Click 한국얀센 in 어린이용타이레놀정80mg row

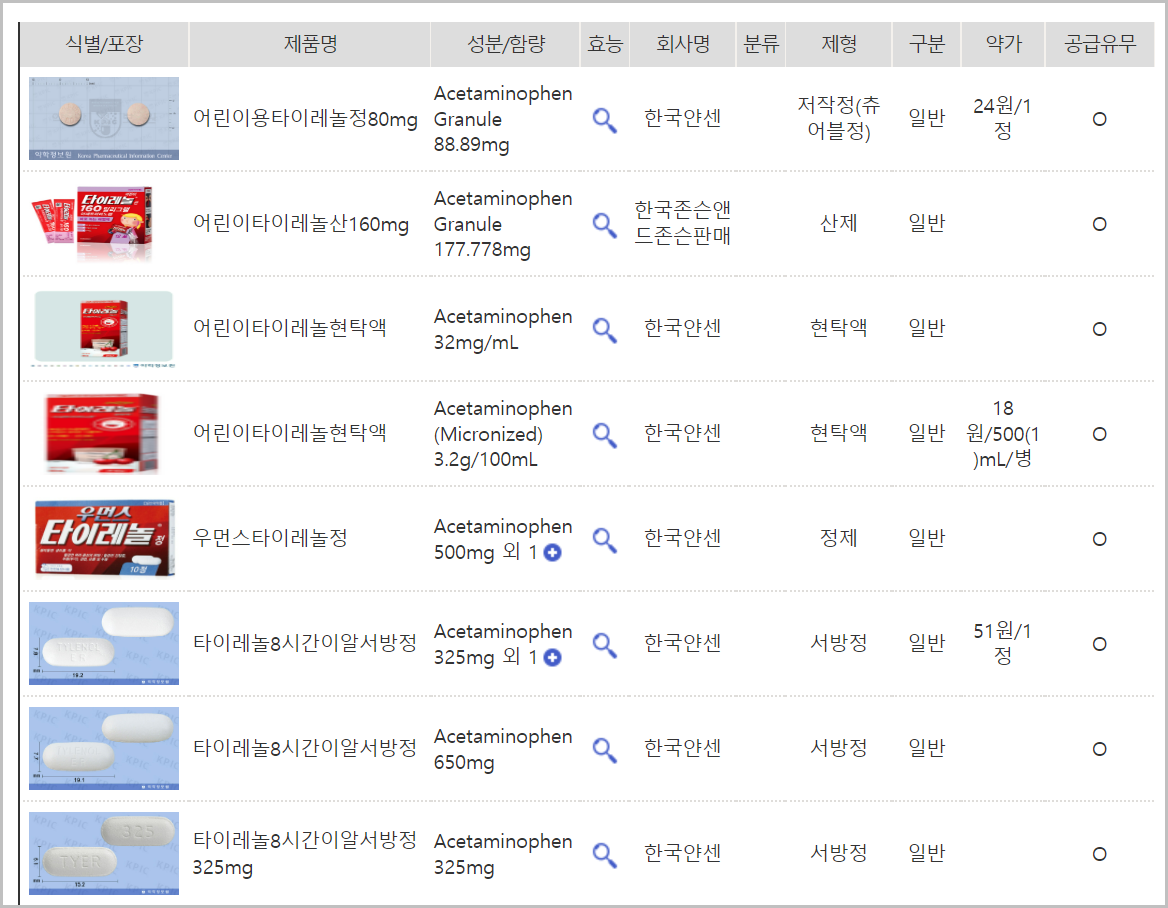click(682, 118)
